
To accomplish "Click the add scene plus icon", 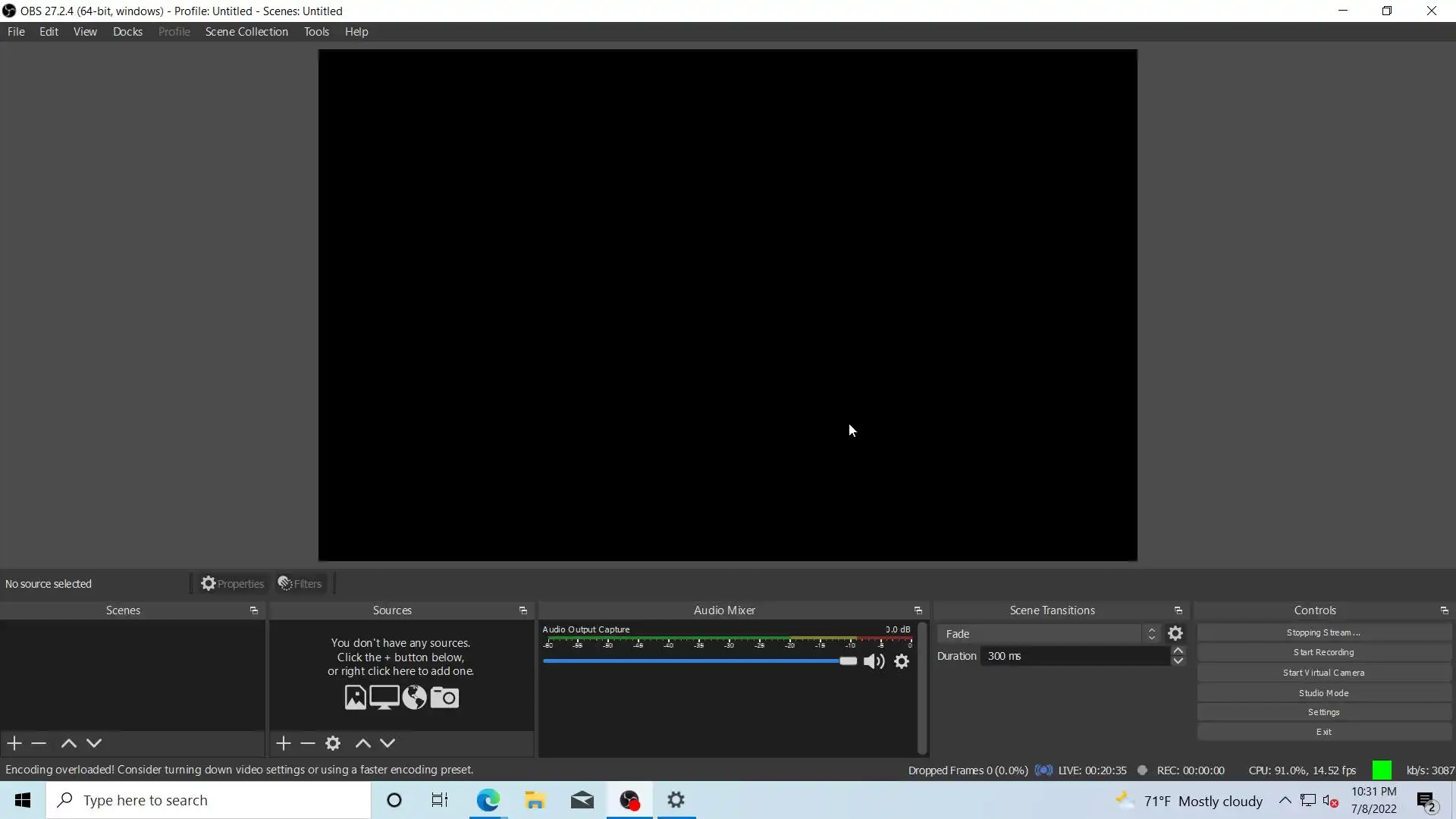I will pos(14,743).
